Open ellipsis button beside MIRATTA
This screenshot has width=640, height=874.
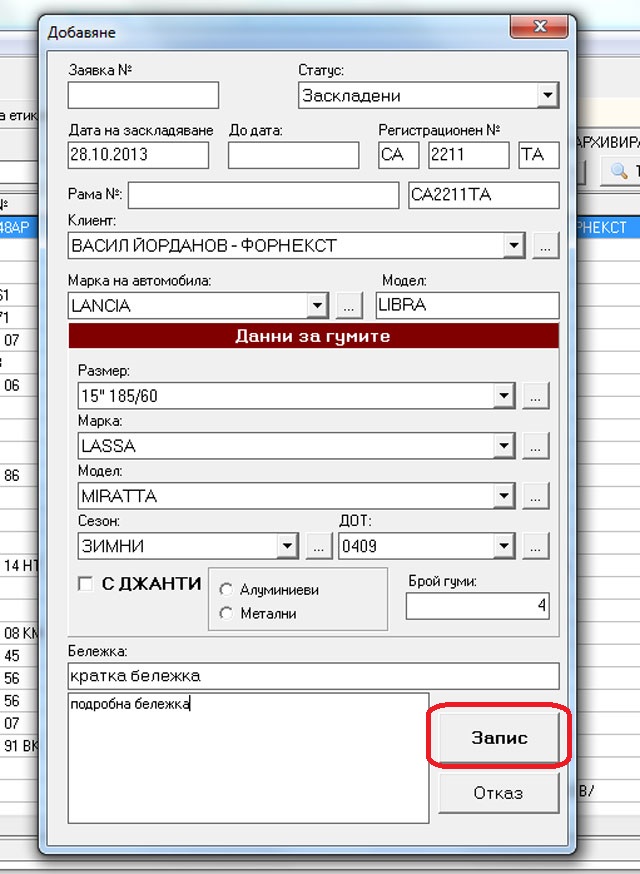[x=536, y=496]
